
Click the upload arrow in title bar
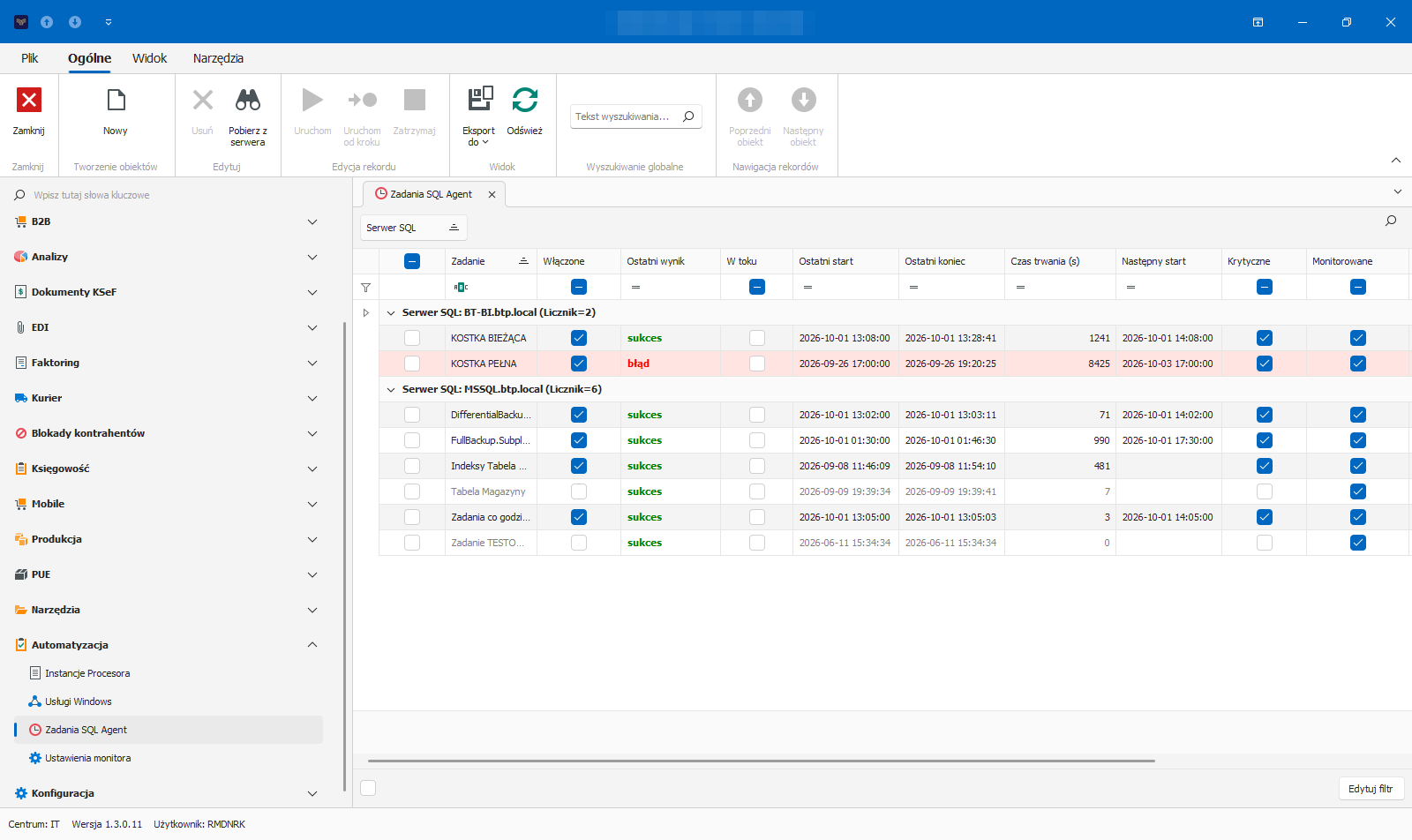47,22
